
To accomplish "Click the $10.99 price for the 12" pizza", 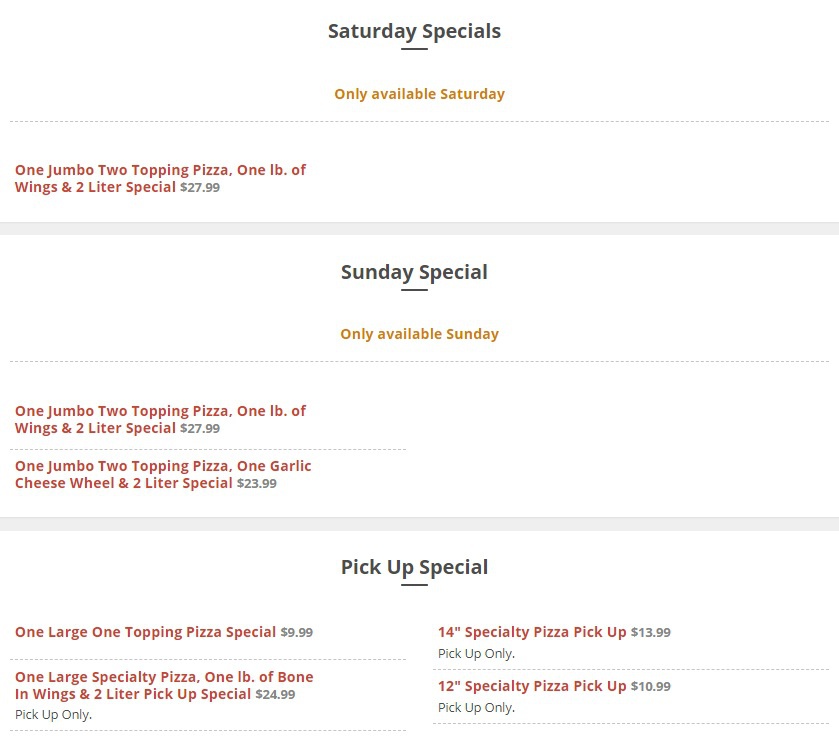I will [x=651, y=687].
